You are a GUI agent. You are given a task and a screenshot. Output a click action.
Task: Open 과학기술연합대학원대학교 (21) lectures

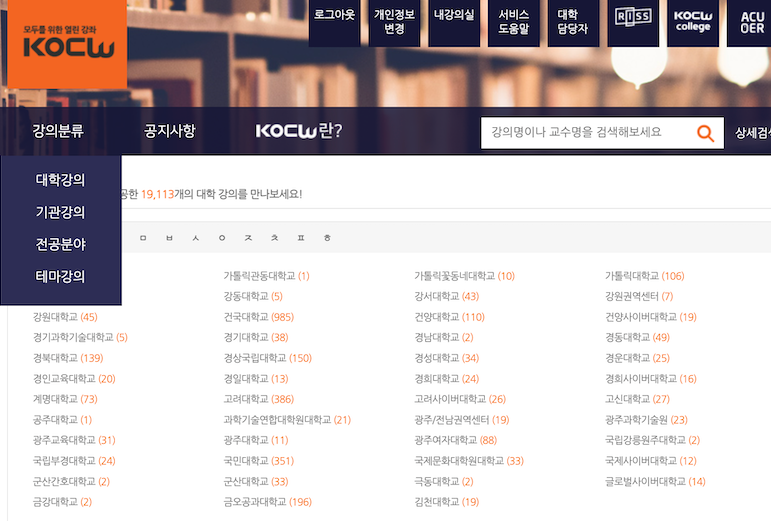pyautogui.click(x=287, y=420)
